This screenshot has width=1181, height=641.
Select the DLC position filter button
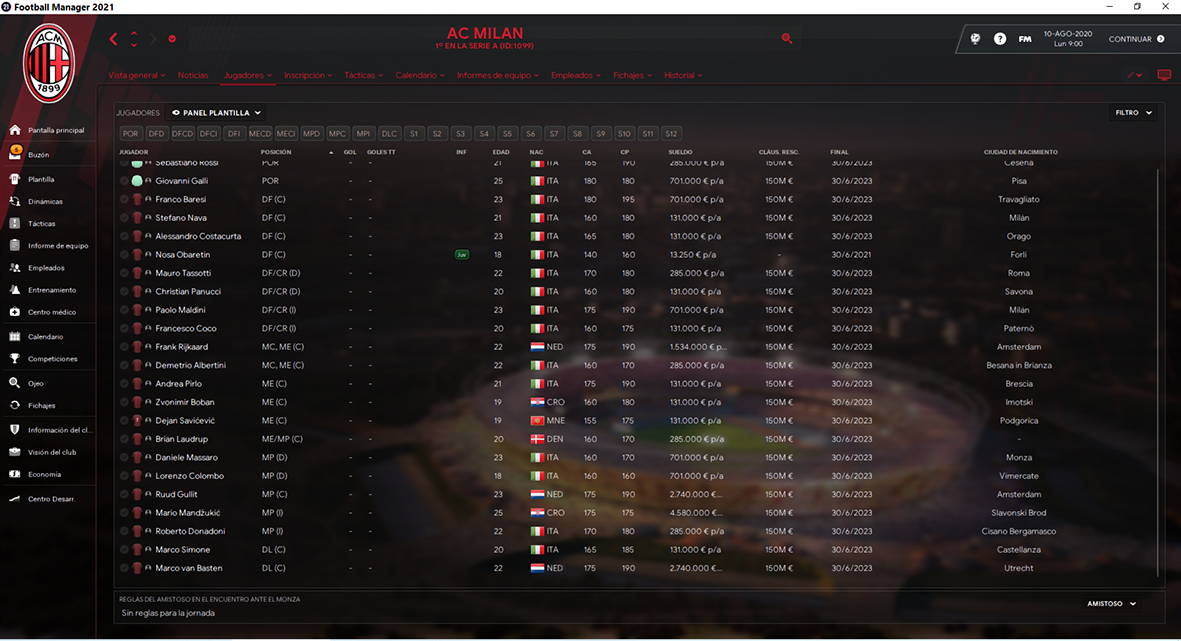coord(389,133)
